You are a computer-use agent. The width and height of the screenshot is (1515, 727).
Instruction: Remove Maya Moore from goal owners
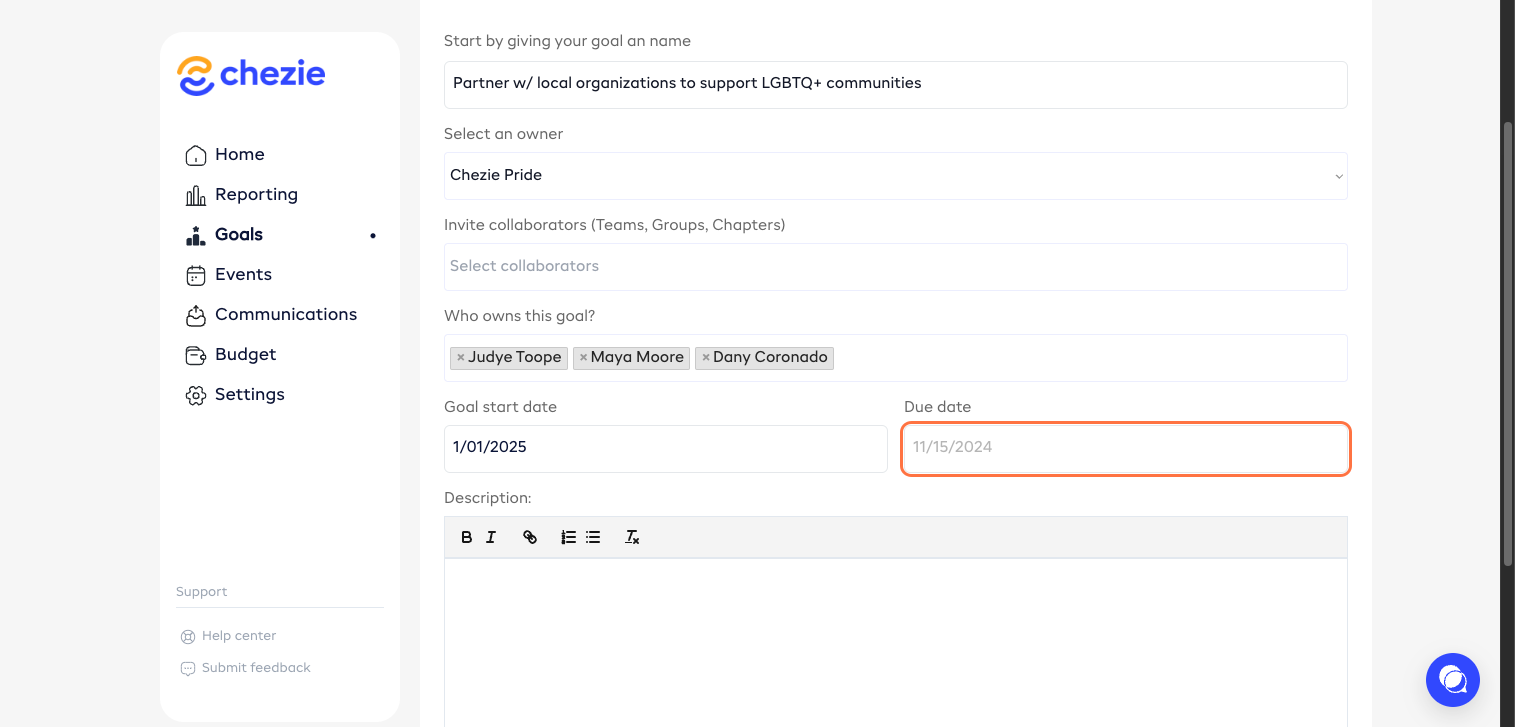click(583, 358)
